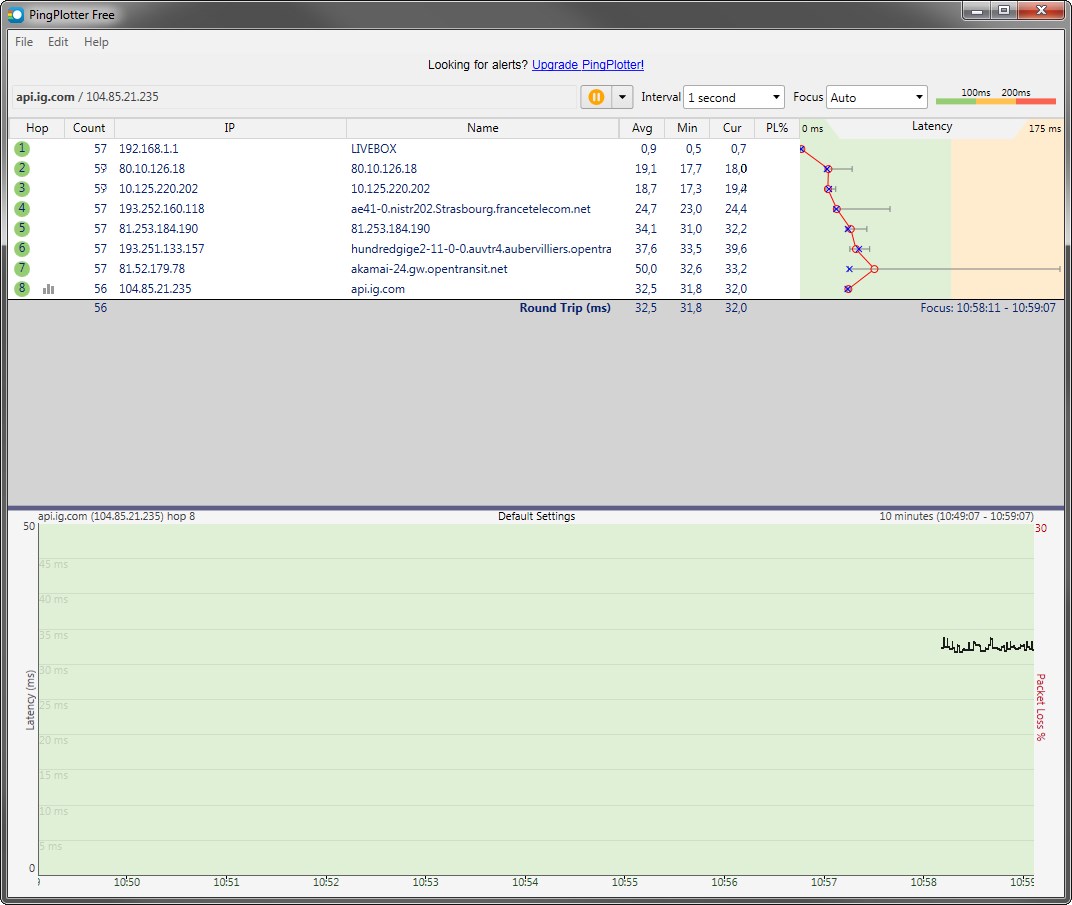
Task: Select IP 80.10.126.18 in hop 2
Action: (152, 168)
